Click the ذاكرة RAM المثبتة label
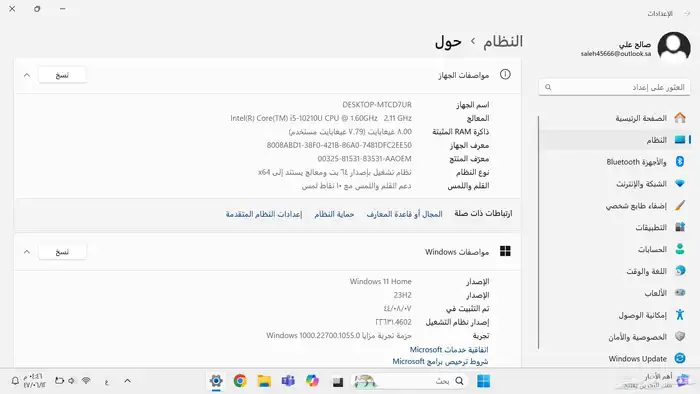700x394 pixels. tap(461, 132)
